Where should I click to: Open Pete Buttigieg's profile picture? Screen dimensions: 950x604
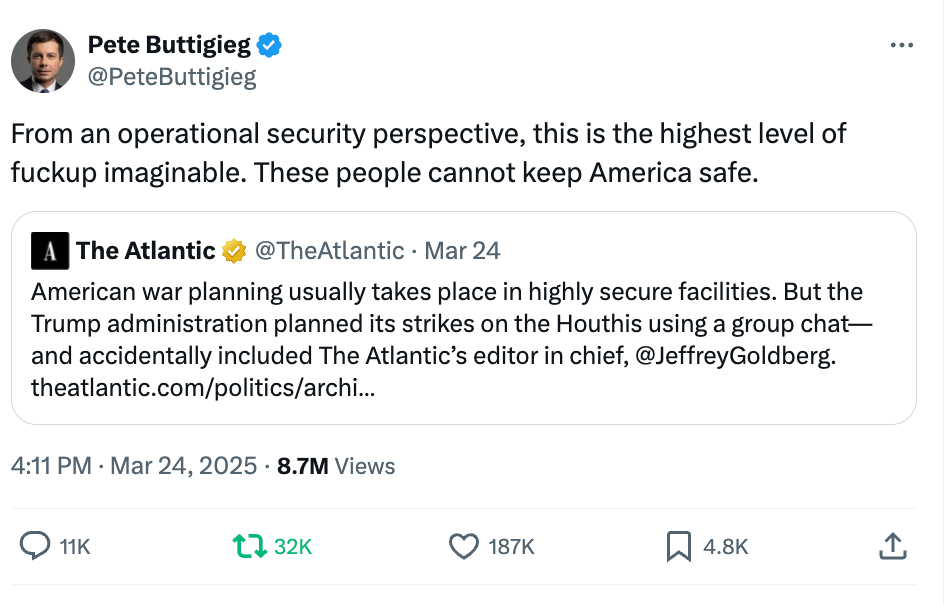point(43,62)
